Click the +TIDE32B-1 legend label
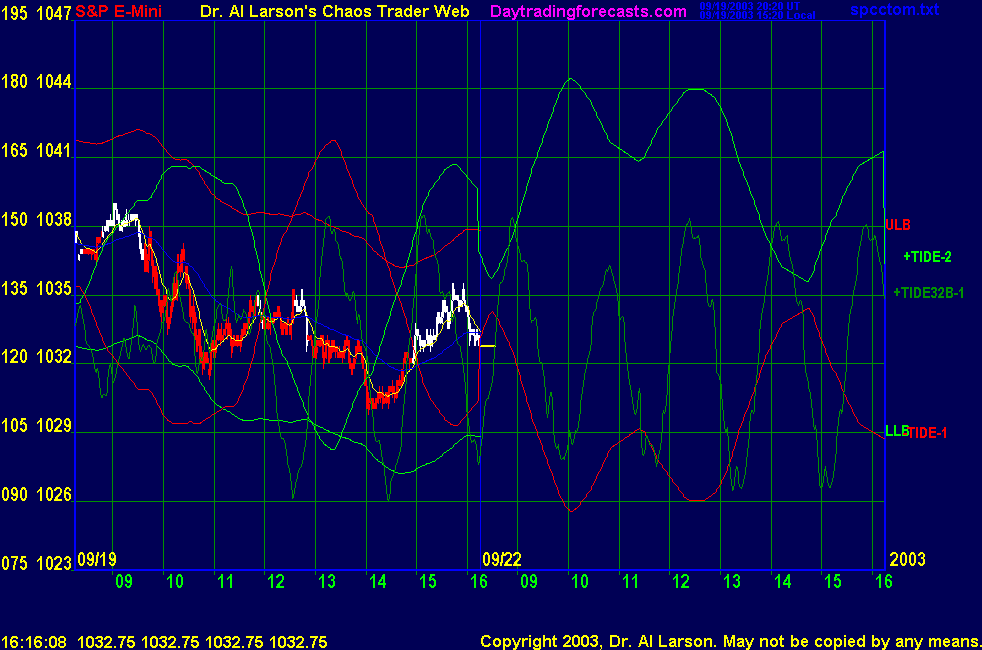The width and height of the screenshot is (982, 650). tap(928, 292)
